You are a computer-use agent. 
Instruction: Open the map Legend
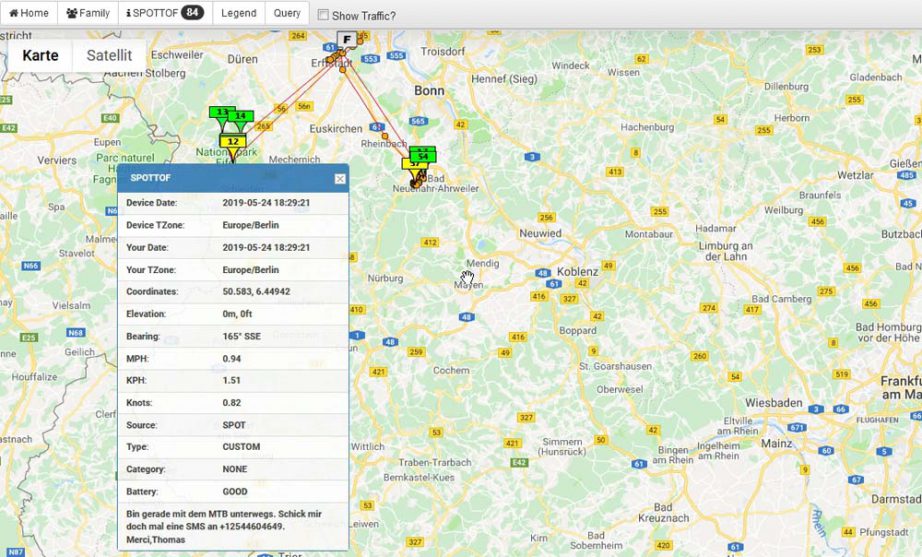tap(238, 14)
